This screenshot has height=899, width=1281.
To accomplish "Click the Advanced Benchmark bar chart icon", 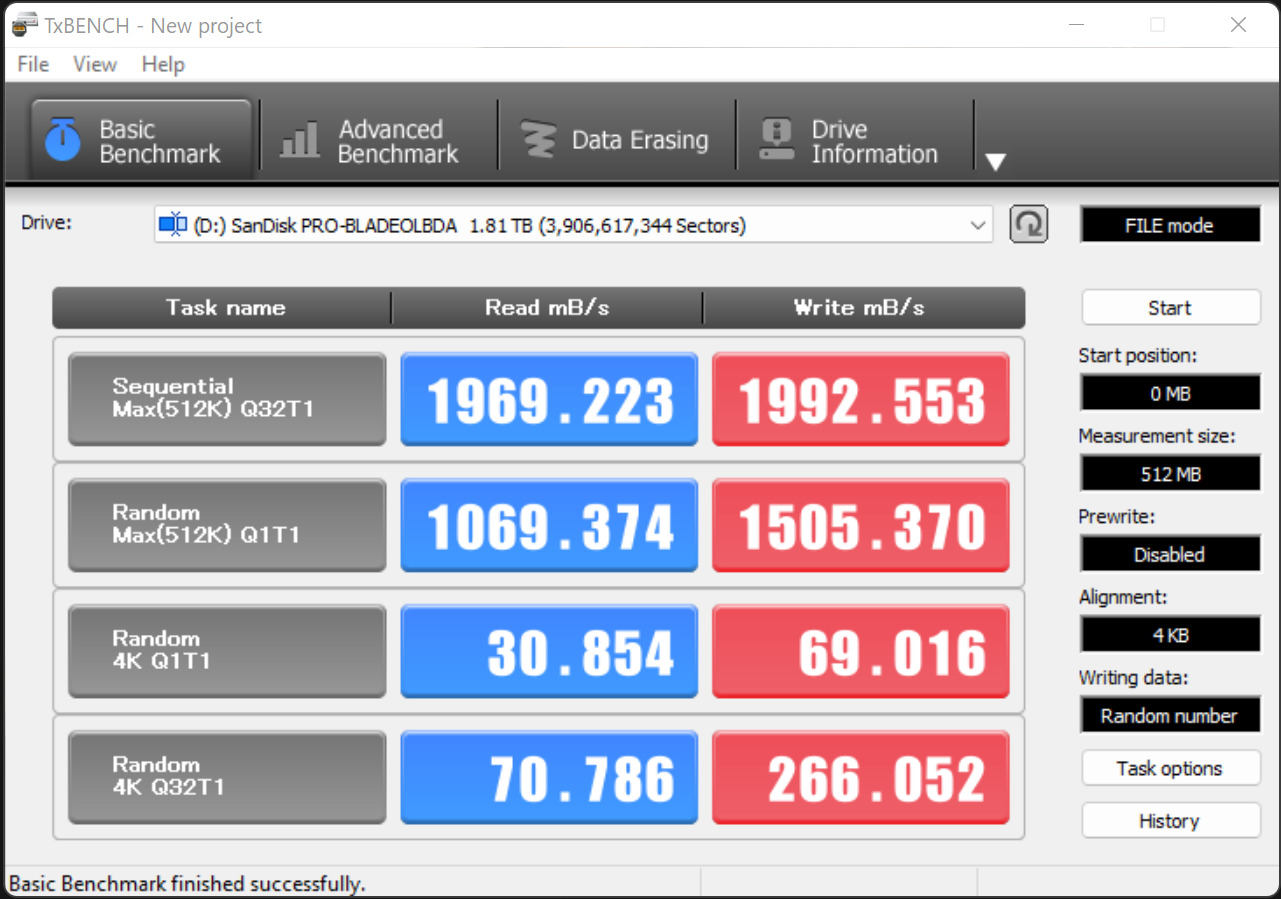I will (299, 140).
